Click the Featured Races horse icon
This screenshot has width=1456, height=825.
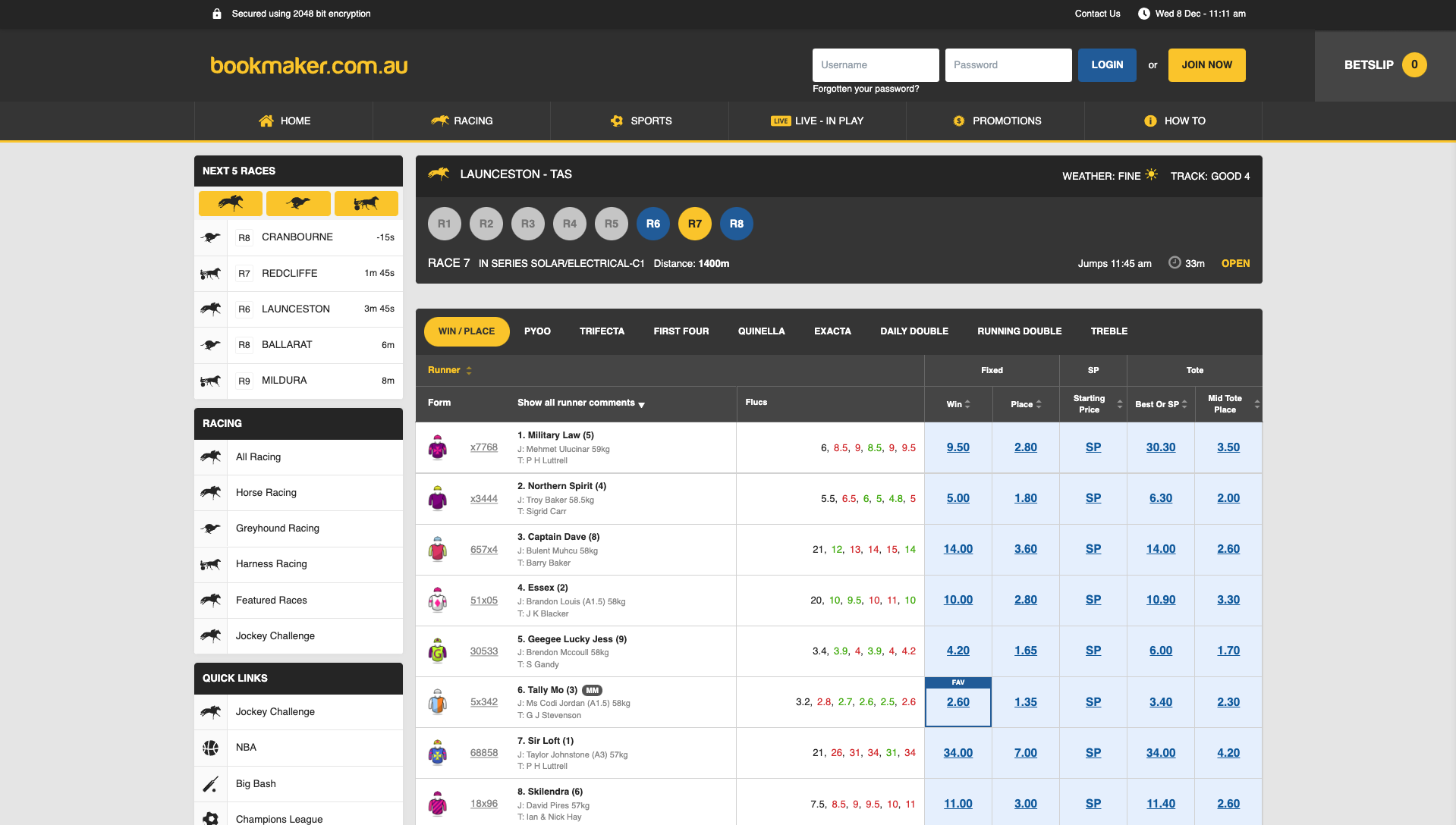tap(211, 600)
